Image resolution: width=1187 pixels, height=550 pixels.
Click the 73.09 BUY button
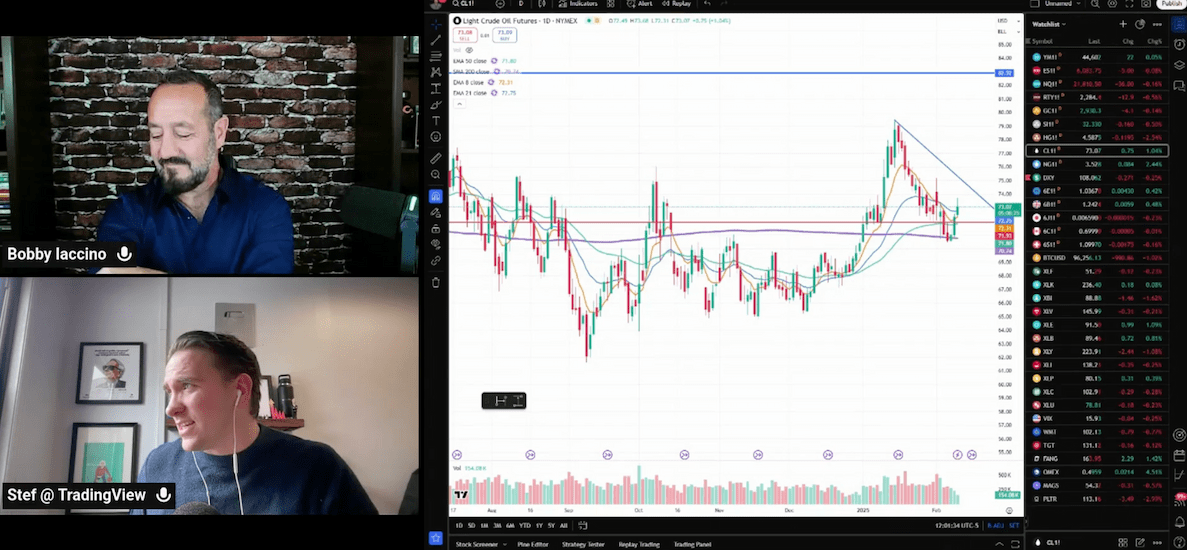503,36
